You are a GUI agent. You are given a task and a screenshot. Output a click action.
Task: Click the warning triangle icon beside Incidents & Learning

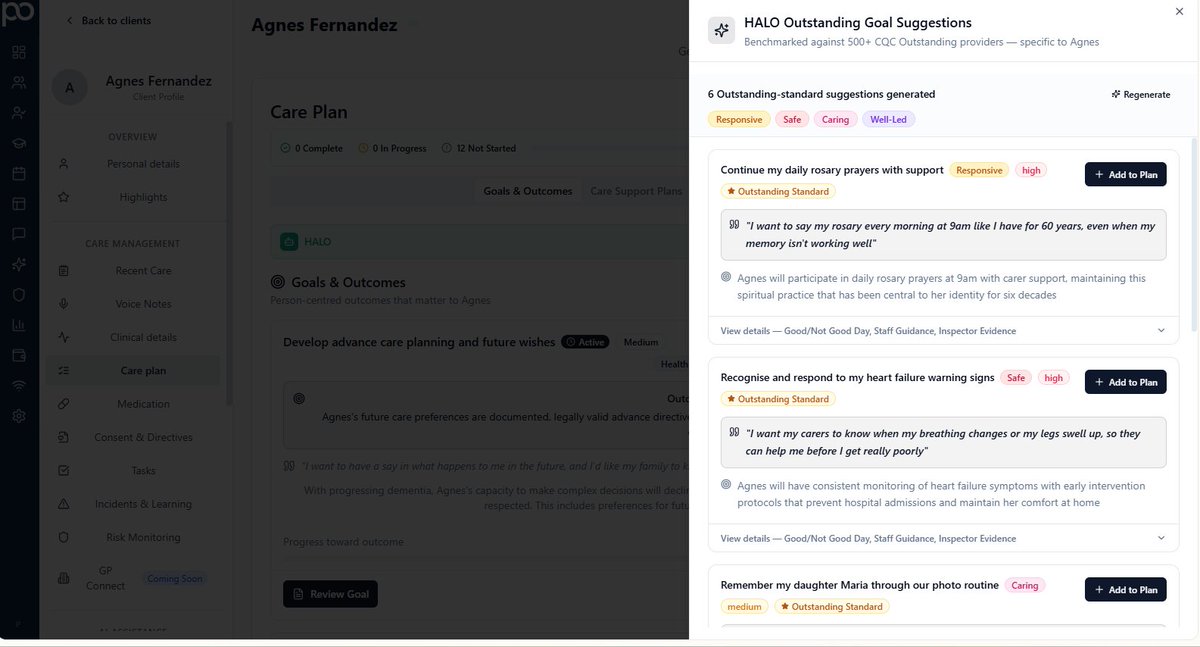[x=64, y=504]
